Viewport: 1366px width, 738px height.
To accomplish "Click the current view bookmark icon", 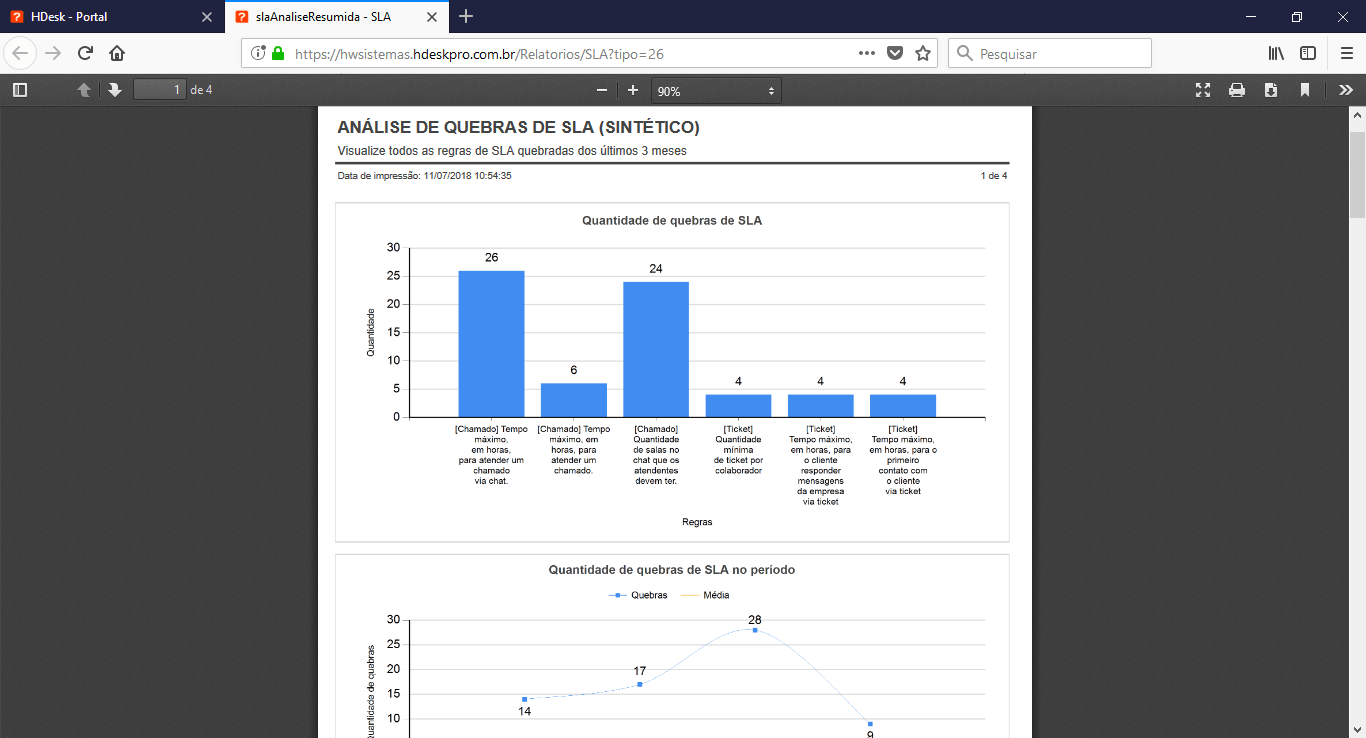I will point(1305,90).
